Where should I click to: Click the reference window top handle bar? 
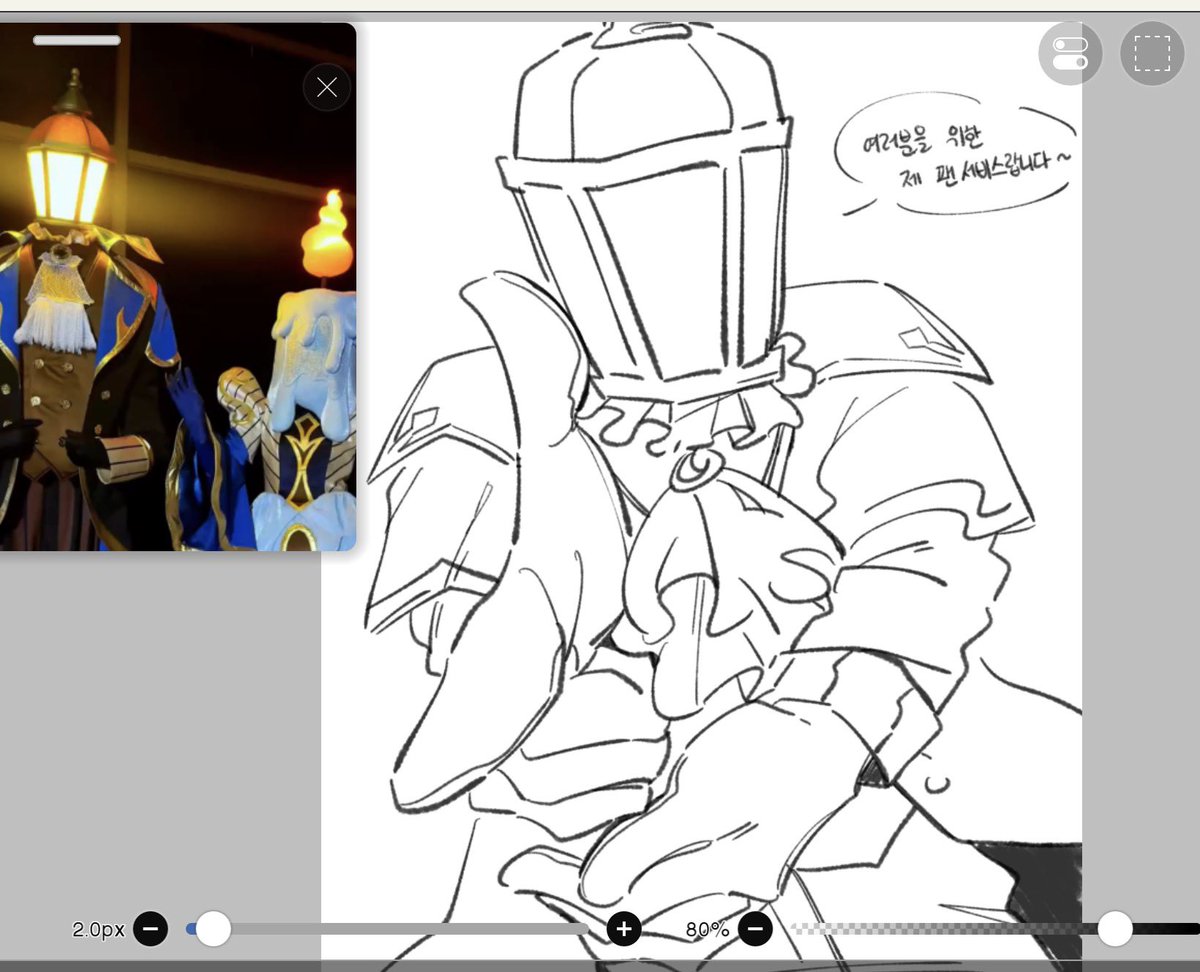(77, 40)
